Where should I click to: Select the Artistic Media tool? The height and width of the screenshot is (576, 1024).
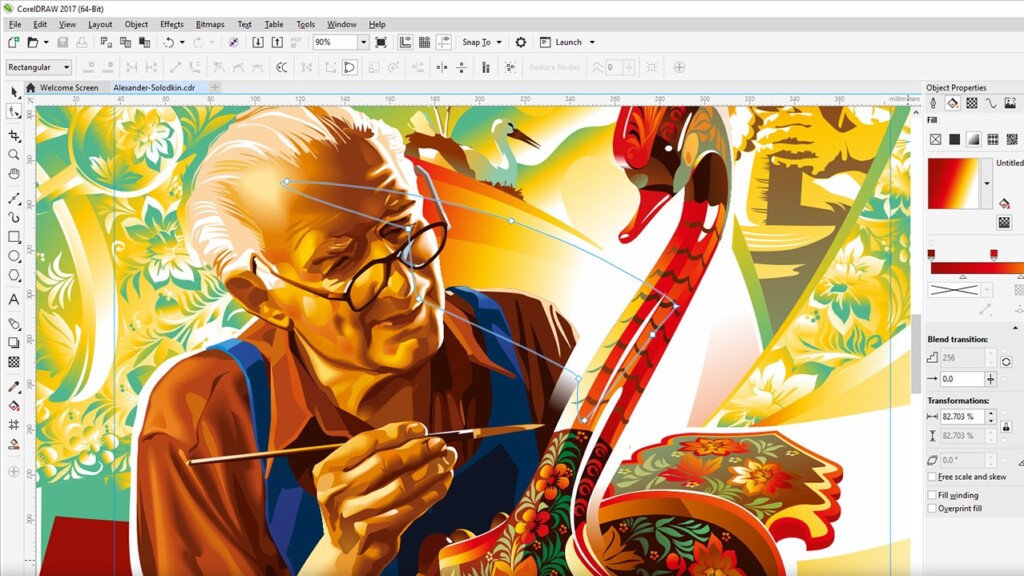14,217
